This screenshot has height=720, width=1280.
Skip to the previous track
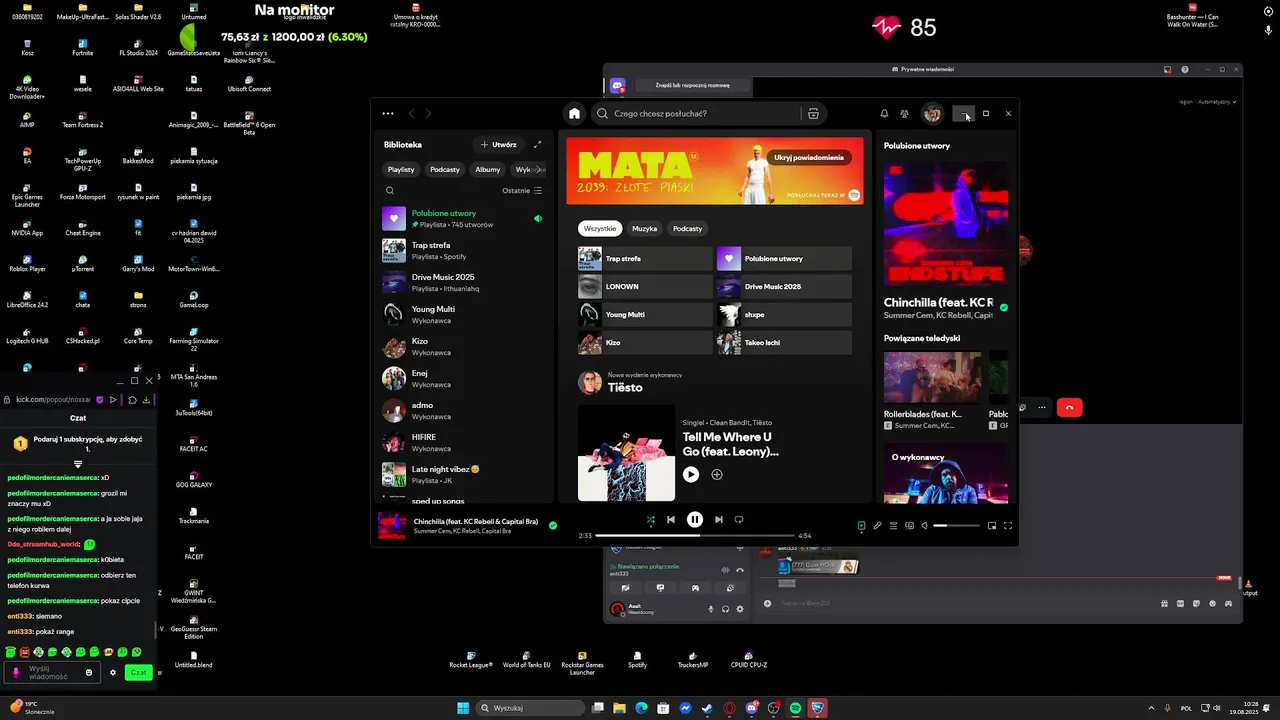coord(671,519)
